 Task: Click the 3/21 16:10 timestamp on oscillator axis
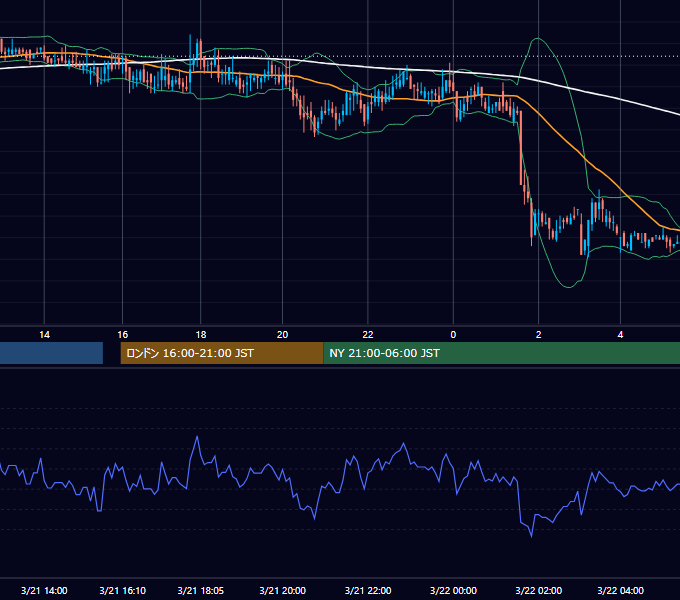coord(123,590)
